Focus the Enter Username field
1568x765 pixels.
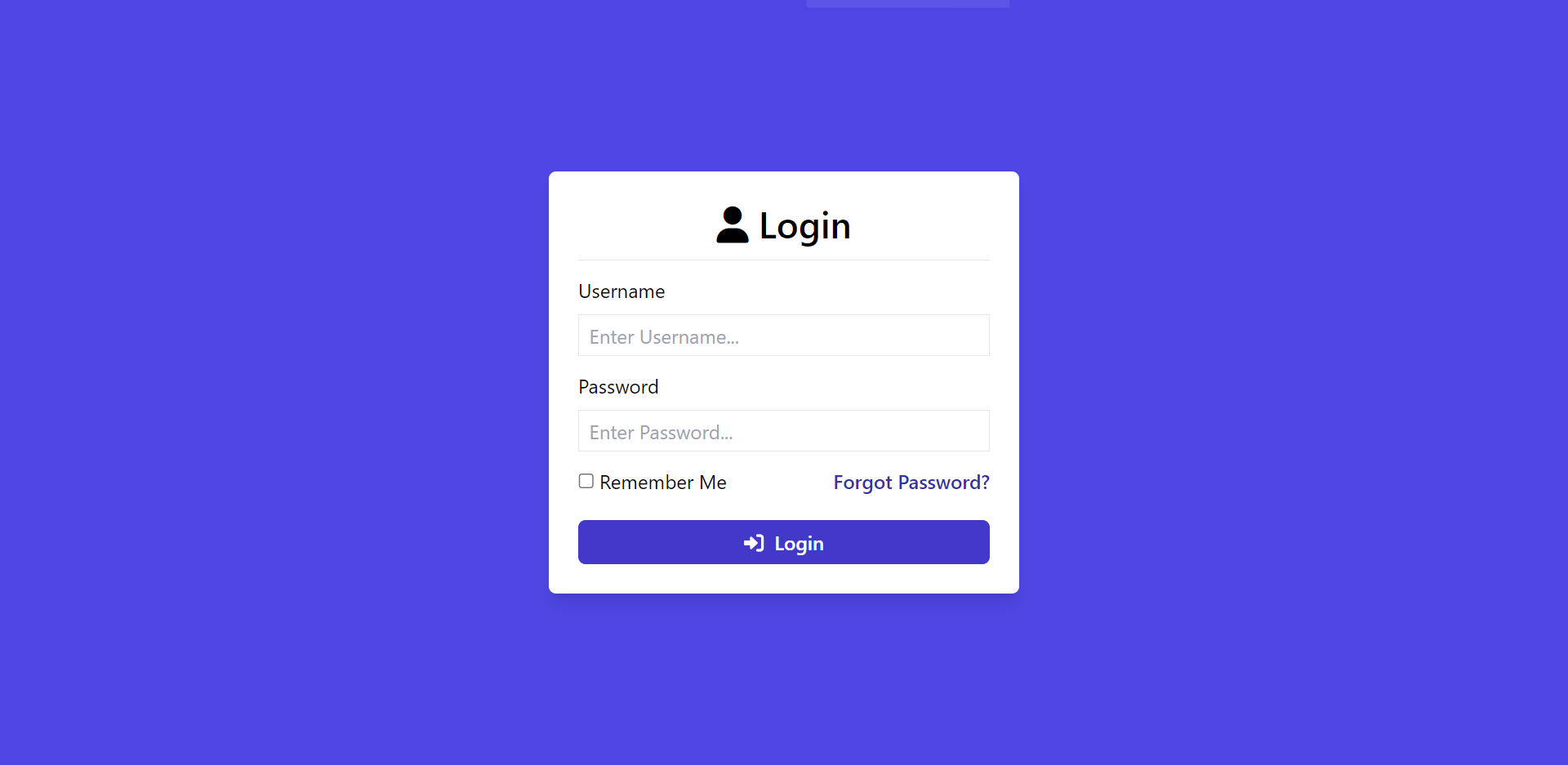point(784,336)
